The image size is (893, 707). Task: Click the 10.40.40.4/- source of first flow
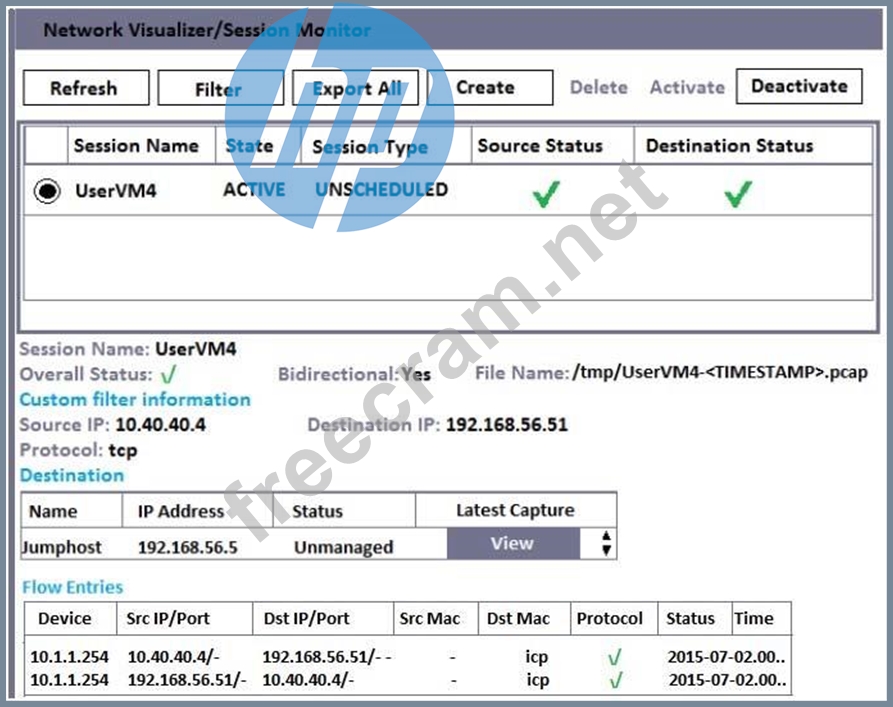pyautogui.click(x=174, y=657)
